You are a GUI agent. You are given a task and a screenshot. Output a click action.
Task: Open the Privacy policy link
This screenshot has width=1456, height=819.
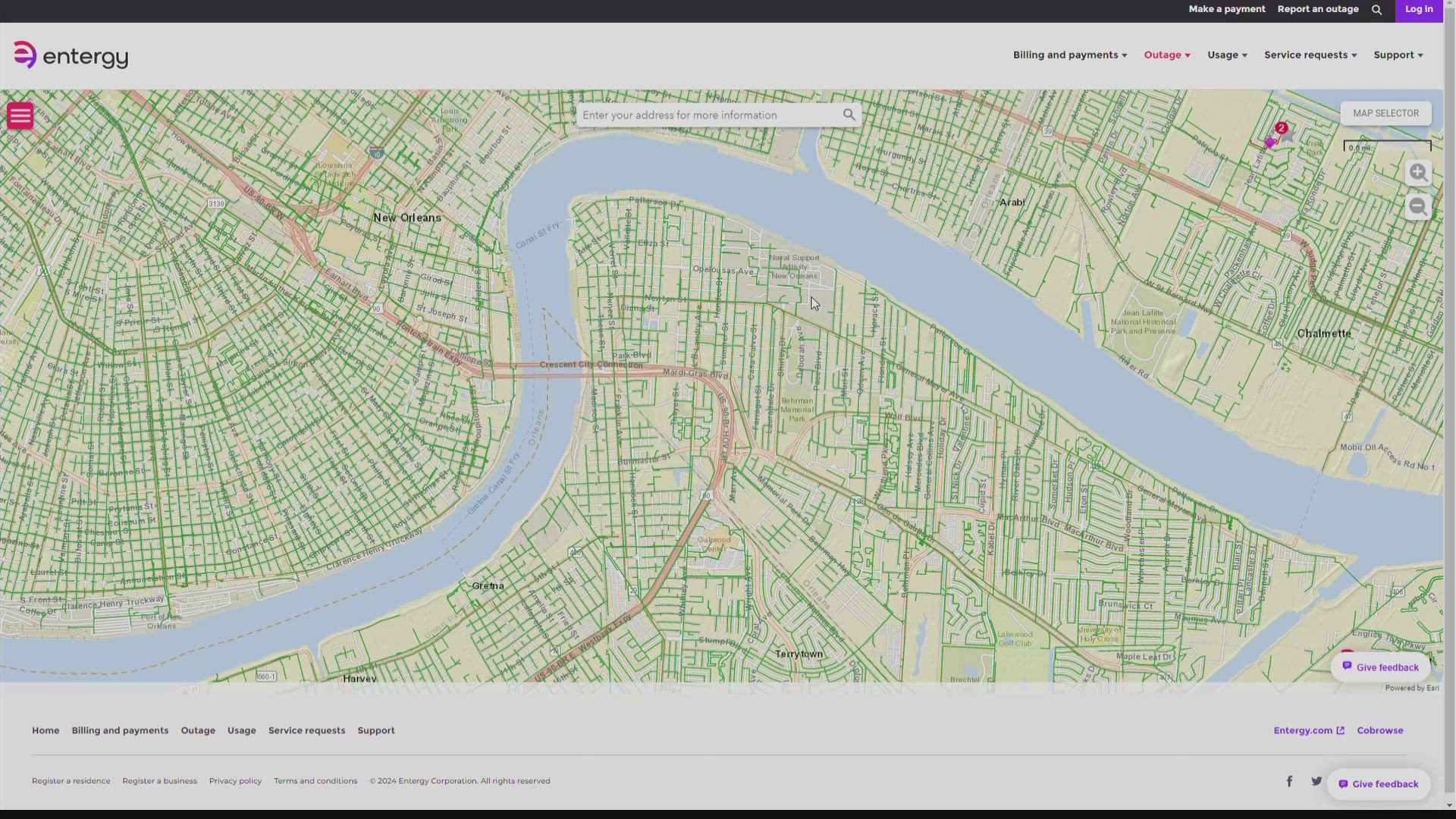click(235, 781)
